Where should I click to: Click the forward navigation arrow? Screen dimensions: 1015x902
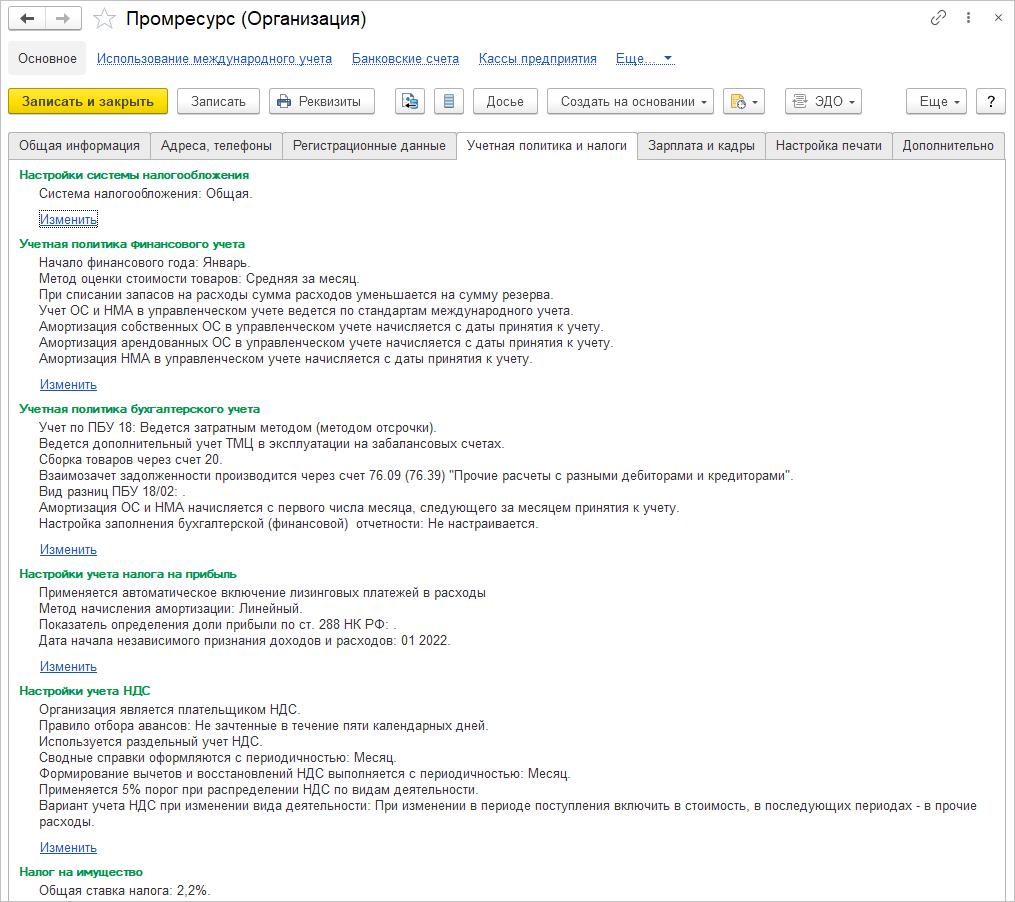coord(63,19)
